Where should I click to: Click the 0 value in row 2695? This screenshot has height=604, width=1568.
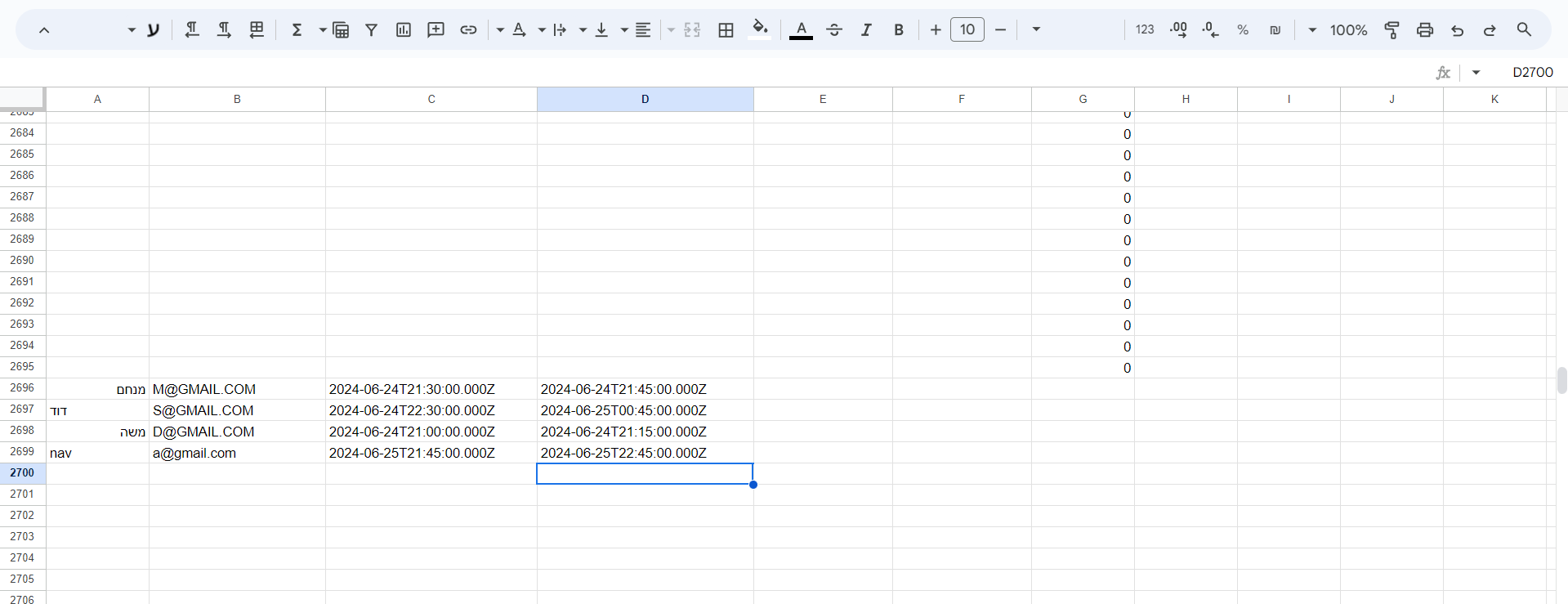click(x=1083, y=368)
